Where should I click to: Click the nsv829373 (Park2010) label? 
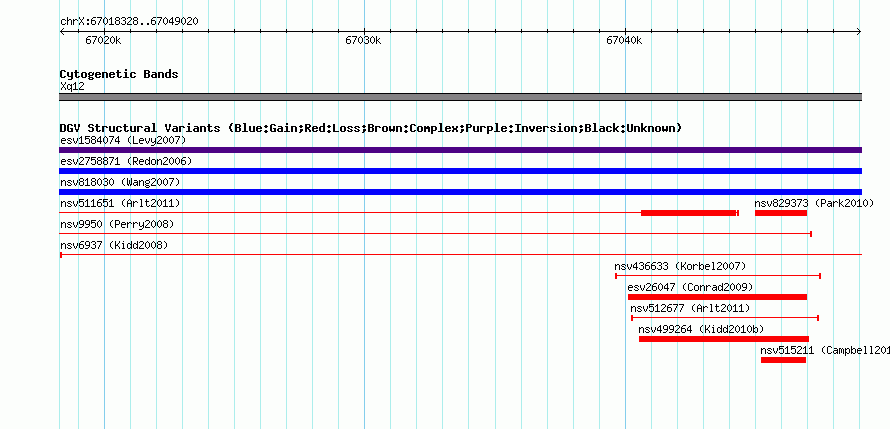(x=814, y=203)
